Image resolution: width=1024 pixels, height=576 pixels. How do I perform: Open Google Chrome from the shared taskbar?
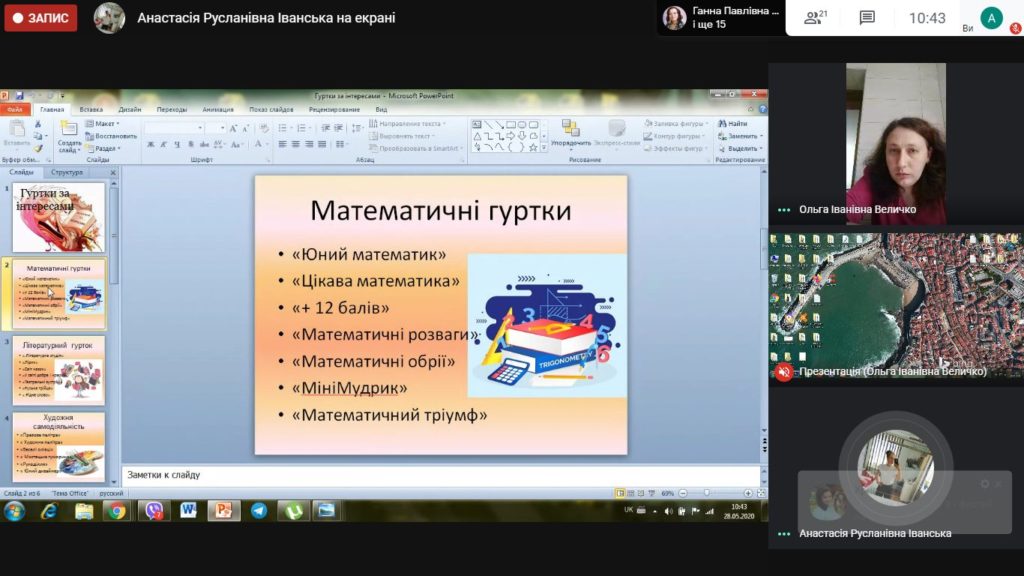click(x=118, y=511)
